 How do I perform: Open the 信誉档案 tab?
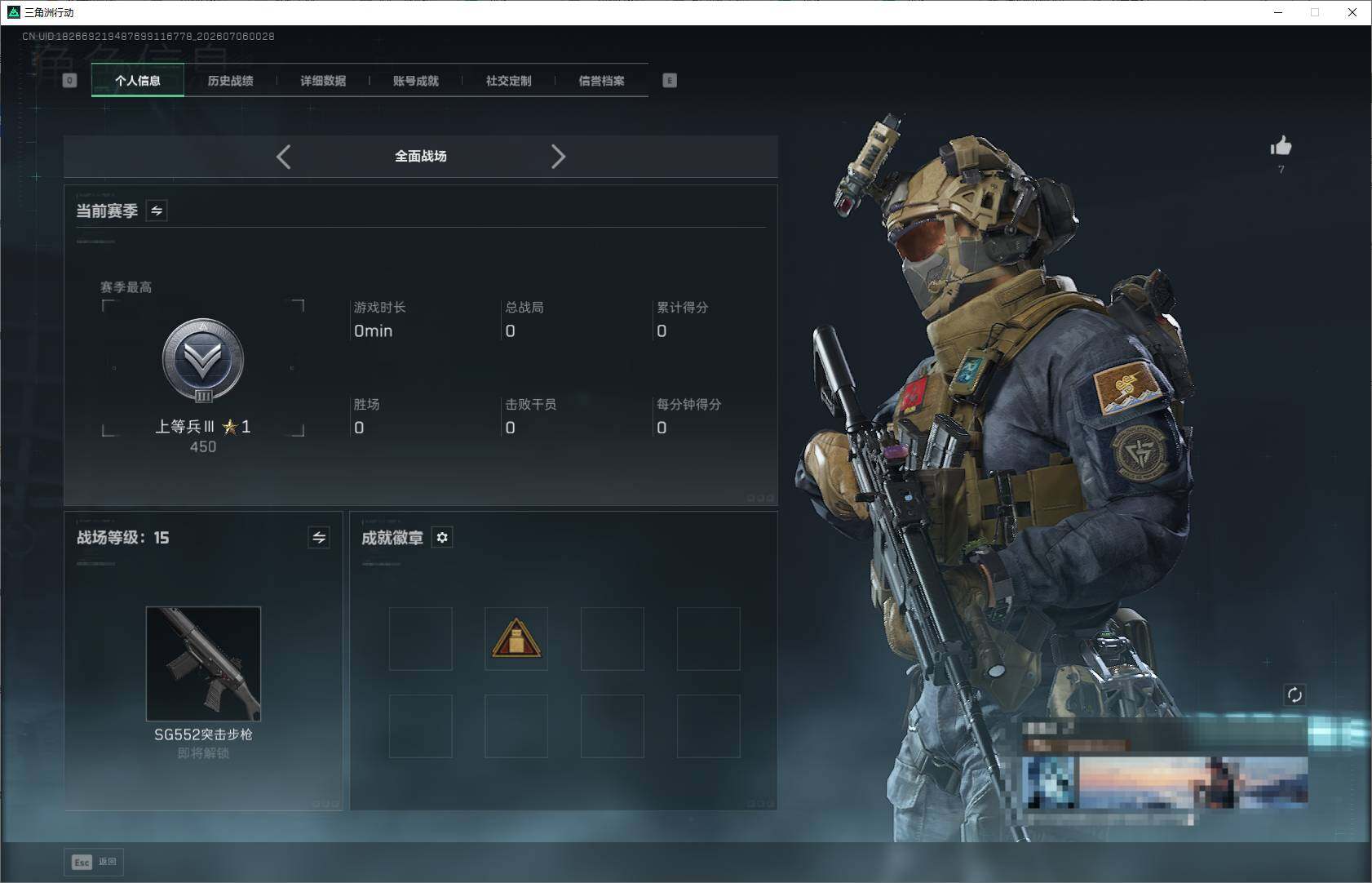pos(602,81)
